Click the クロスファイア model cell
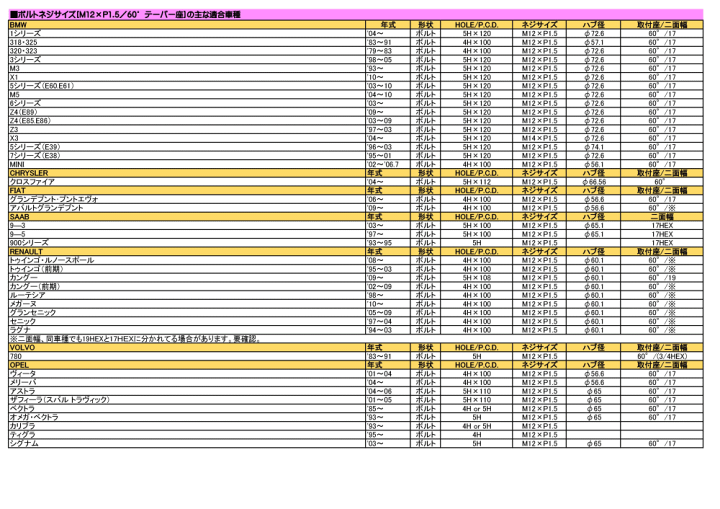Screen dimensions: 720x509 pyautogui.click(x=187, y=182)
